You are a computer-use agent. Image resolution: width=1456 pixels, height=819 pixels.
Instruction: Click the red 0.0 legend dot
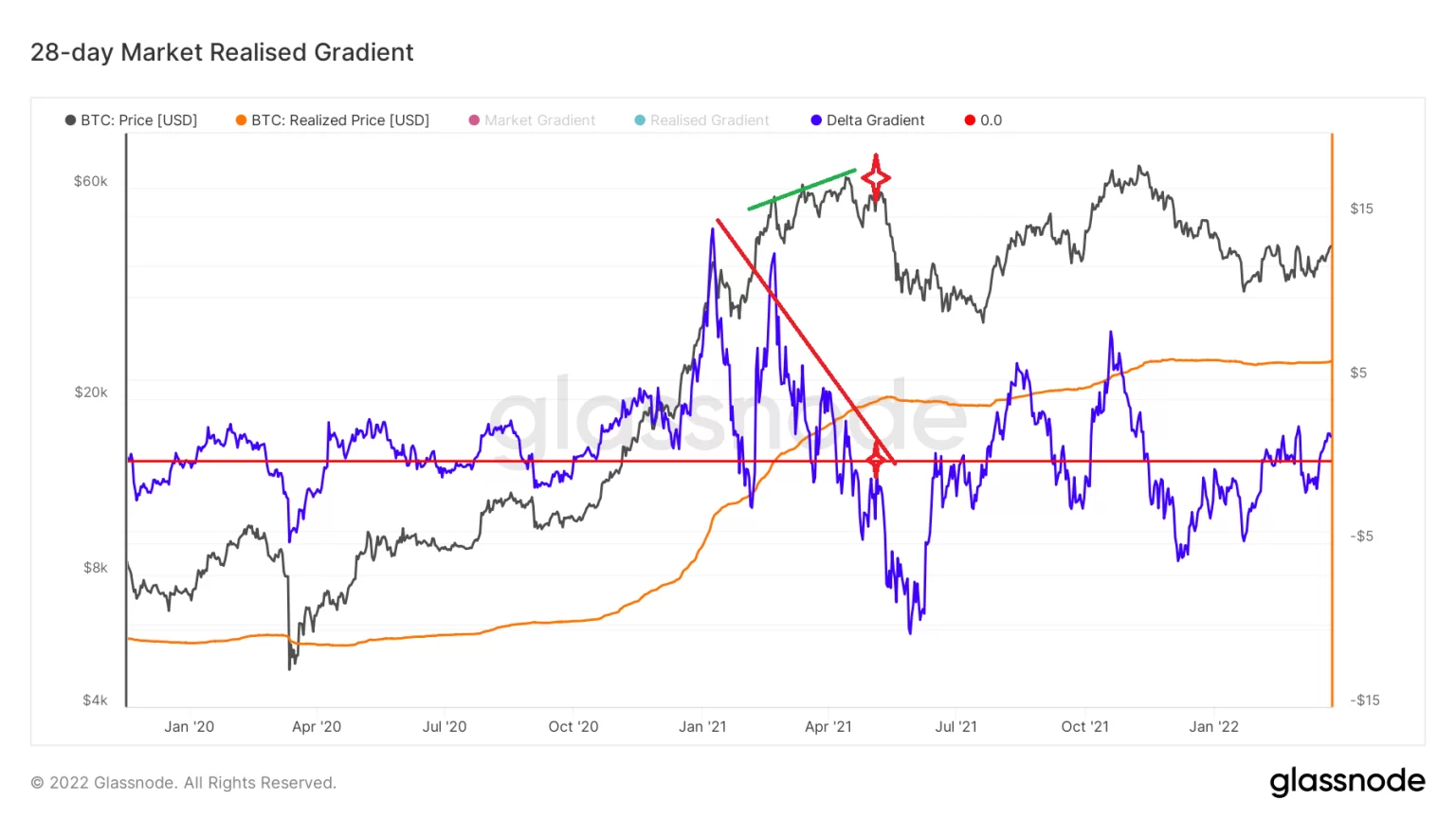[x=970, y=120]
